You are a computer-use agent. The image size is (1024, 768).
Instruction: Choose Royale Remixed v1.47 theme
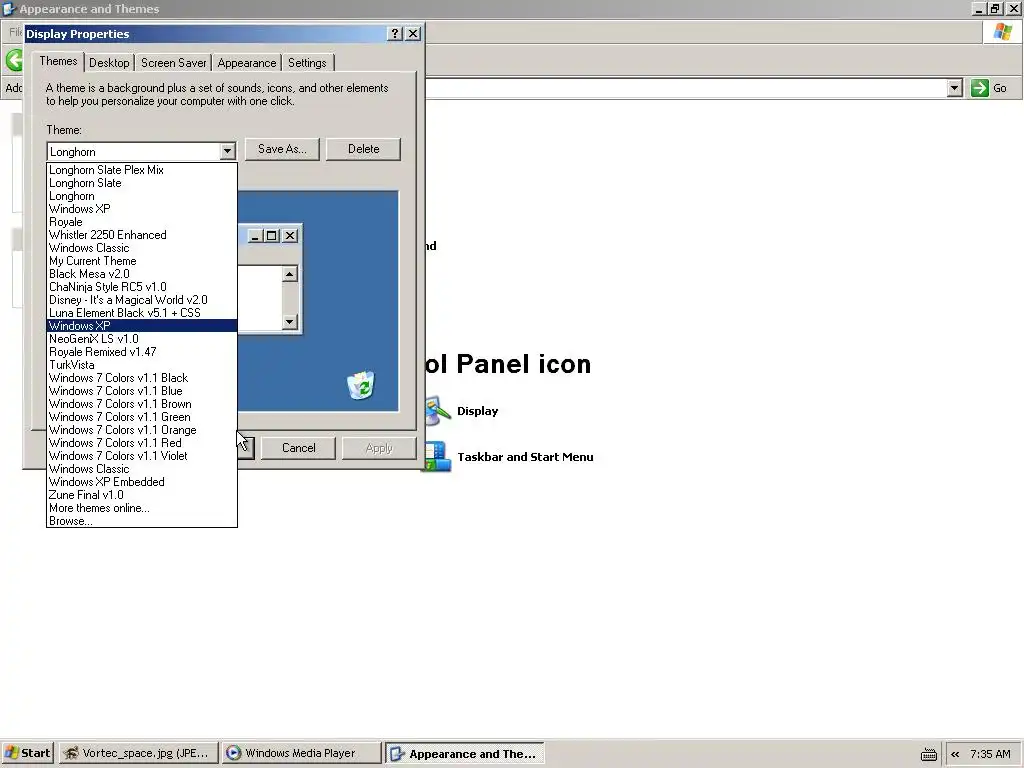click(x=142, y=352)
